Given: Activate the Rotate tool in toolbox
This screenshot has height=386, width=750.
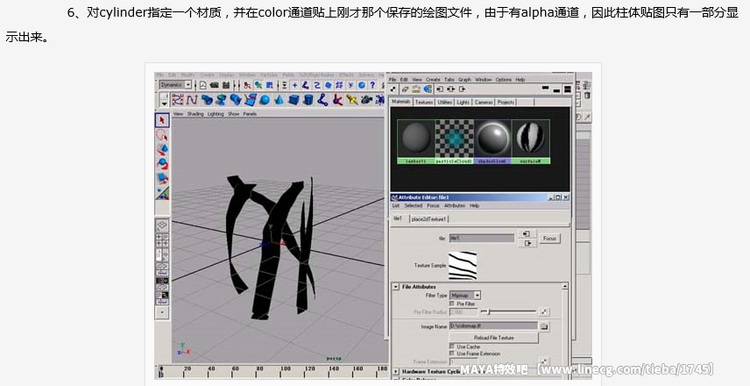Looking at the screenshot, I should [162, 164].
